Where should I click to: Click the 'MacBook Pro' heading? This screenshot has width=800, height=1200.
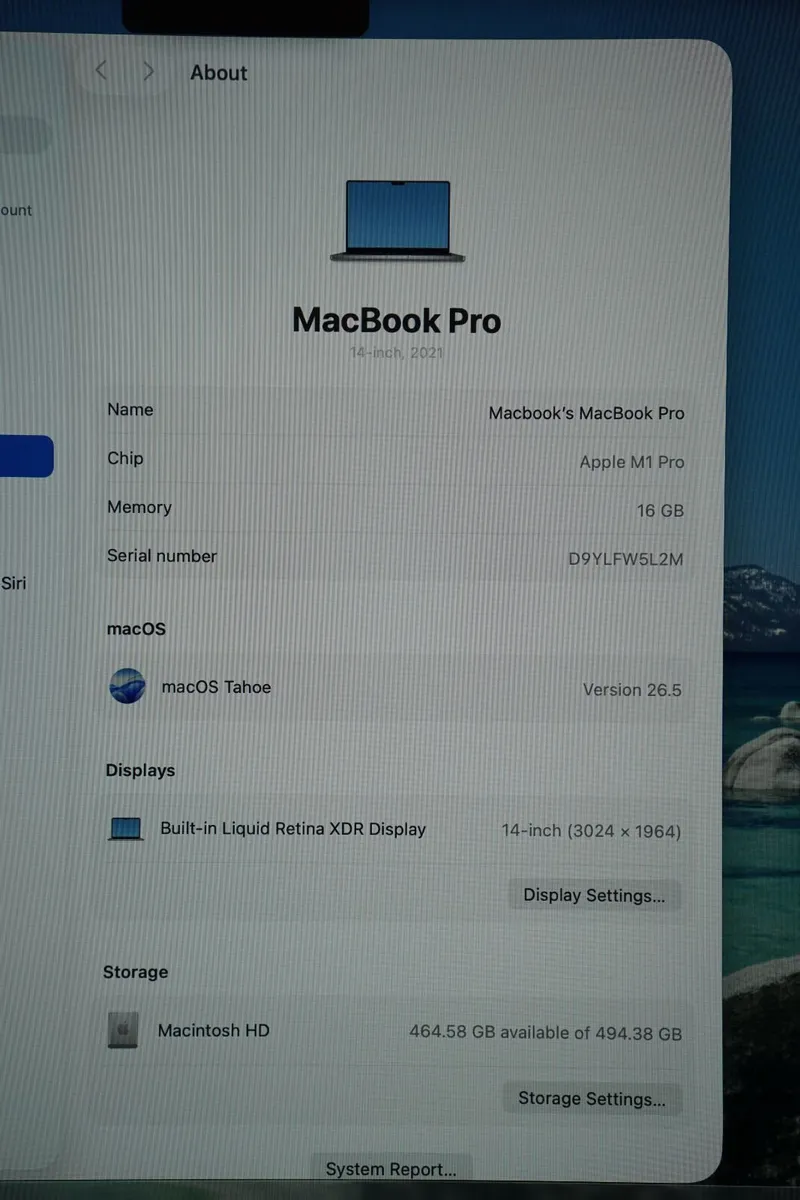pyautogui.click(x=397, y=320)
